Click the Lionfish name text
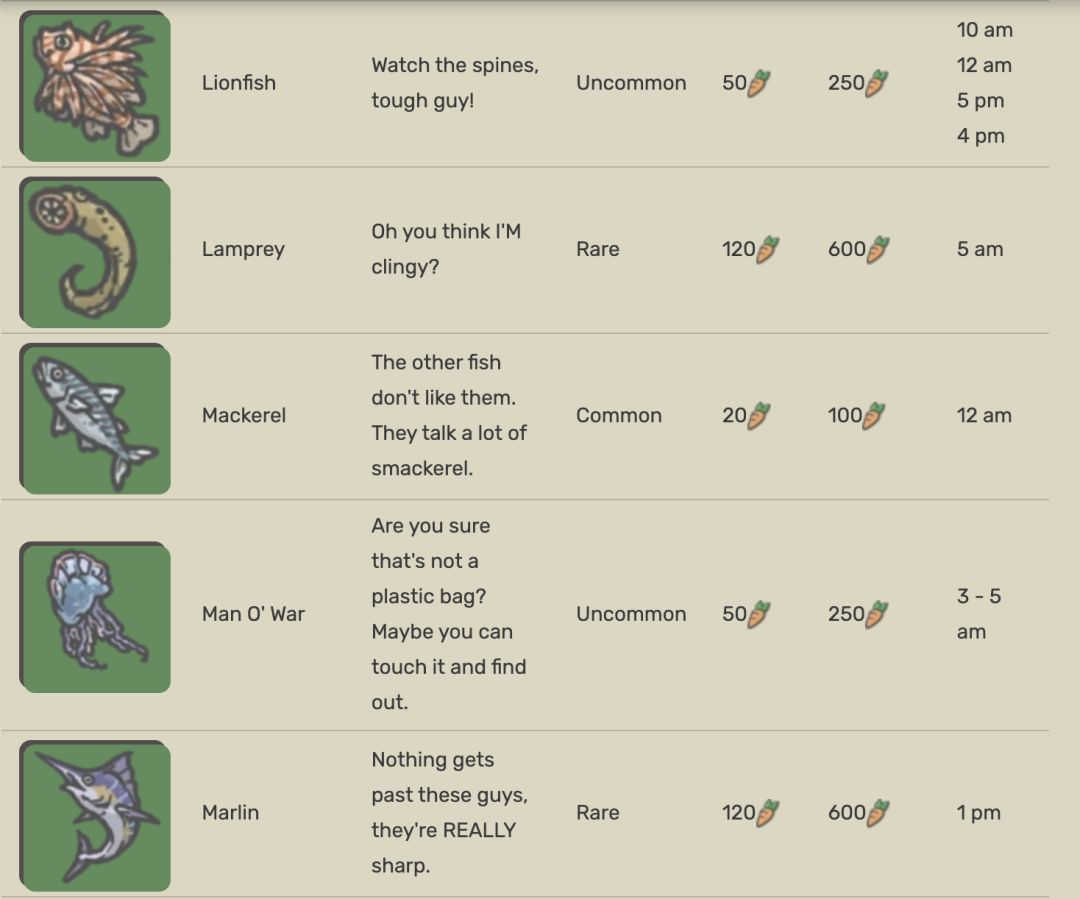Viewport: 1080px width, 899px height. 239,83
